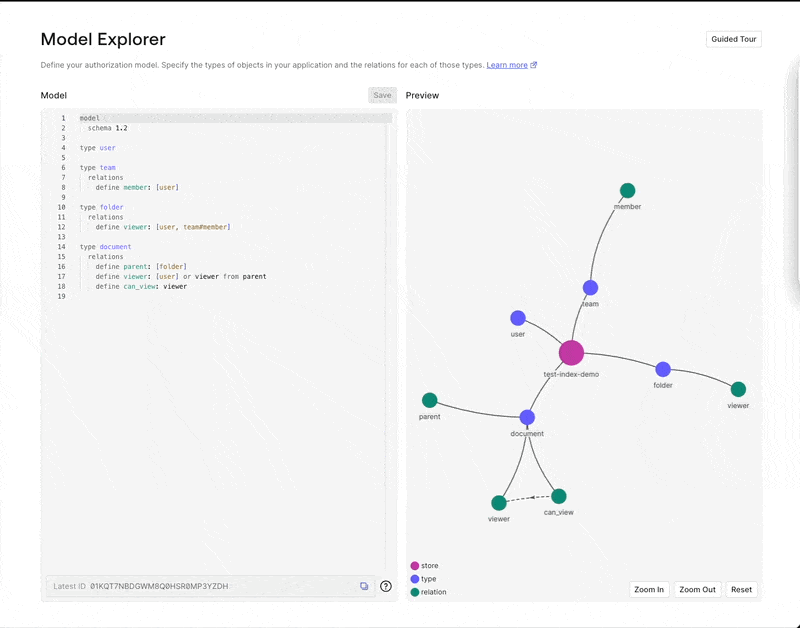Click 'define viewer: [user] or viewer from parent'
The width and height of the screenshot is (800, 628).
coord(181,277)
